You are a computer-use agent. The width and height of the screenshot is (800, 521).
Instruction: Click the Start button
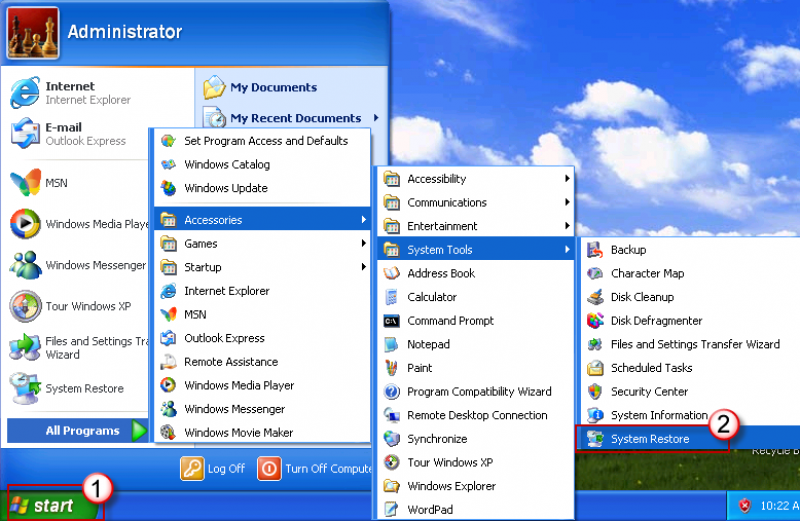51,505
